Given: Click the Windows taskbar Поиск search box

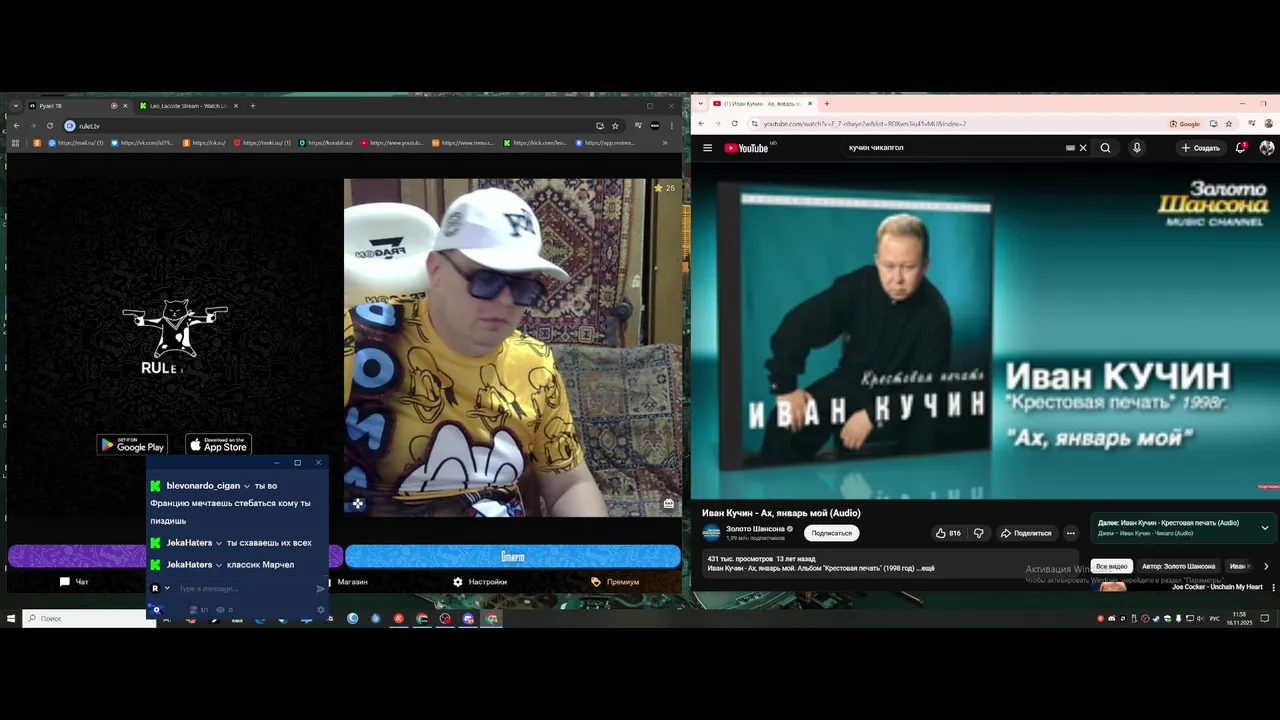Looking at the screenshot, I should pos(90,619).
